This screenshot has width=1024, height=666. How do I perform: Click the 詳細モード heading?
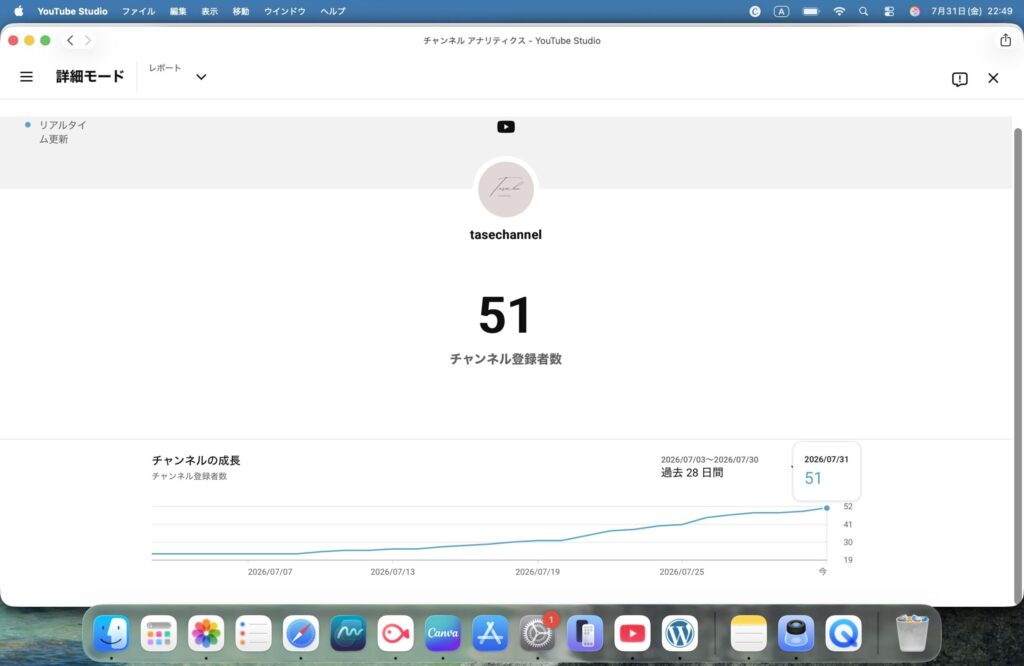90,76
